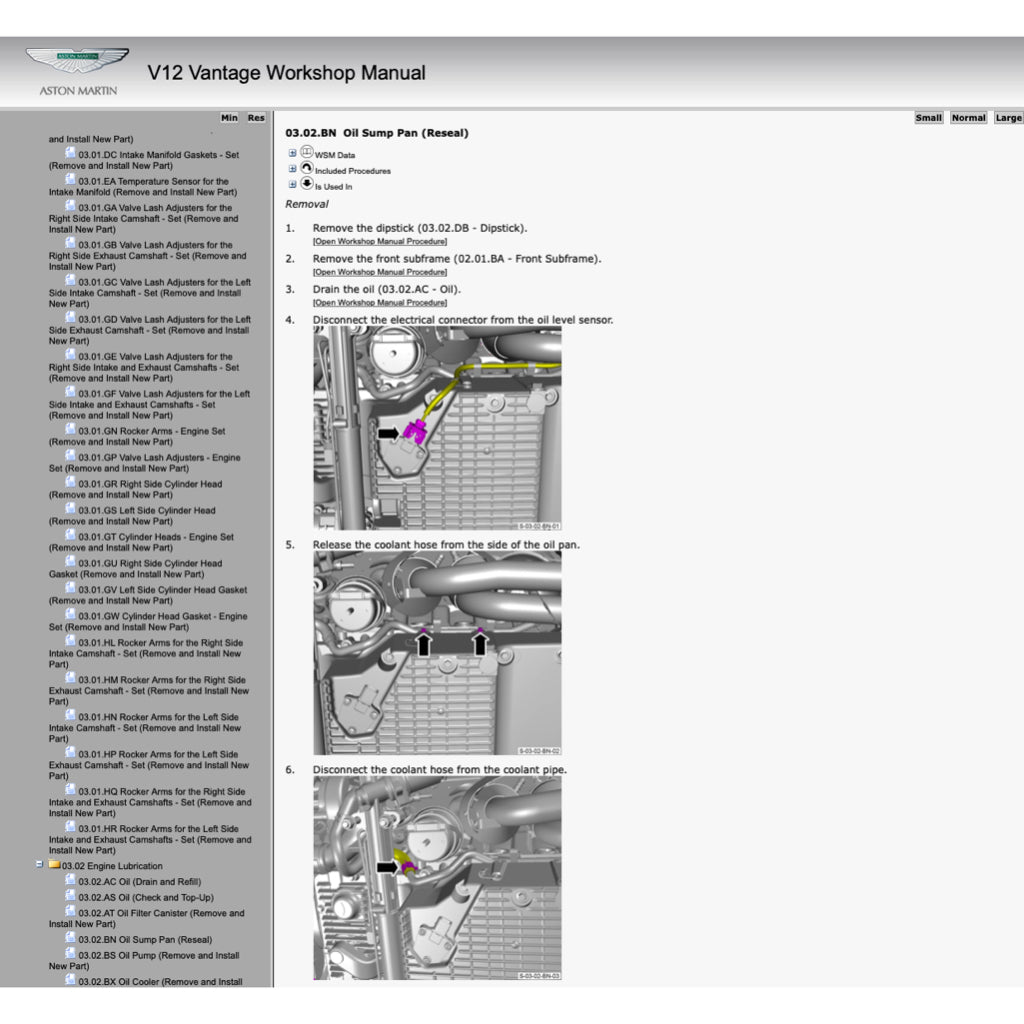Open the WSM Data book icon

point(306,153)
